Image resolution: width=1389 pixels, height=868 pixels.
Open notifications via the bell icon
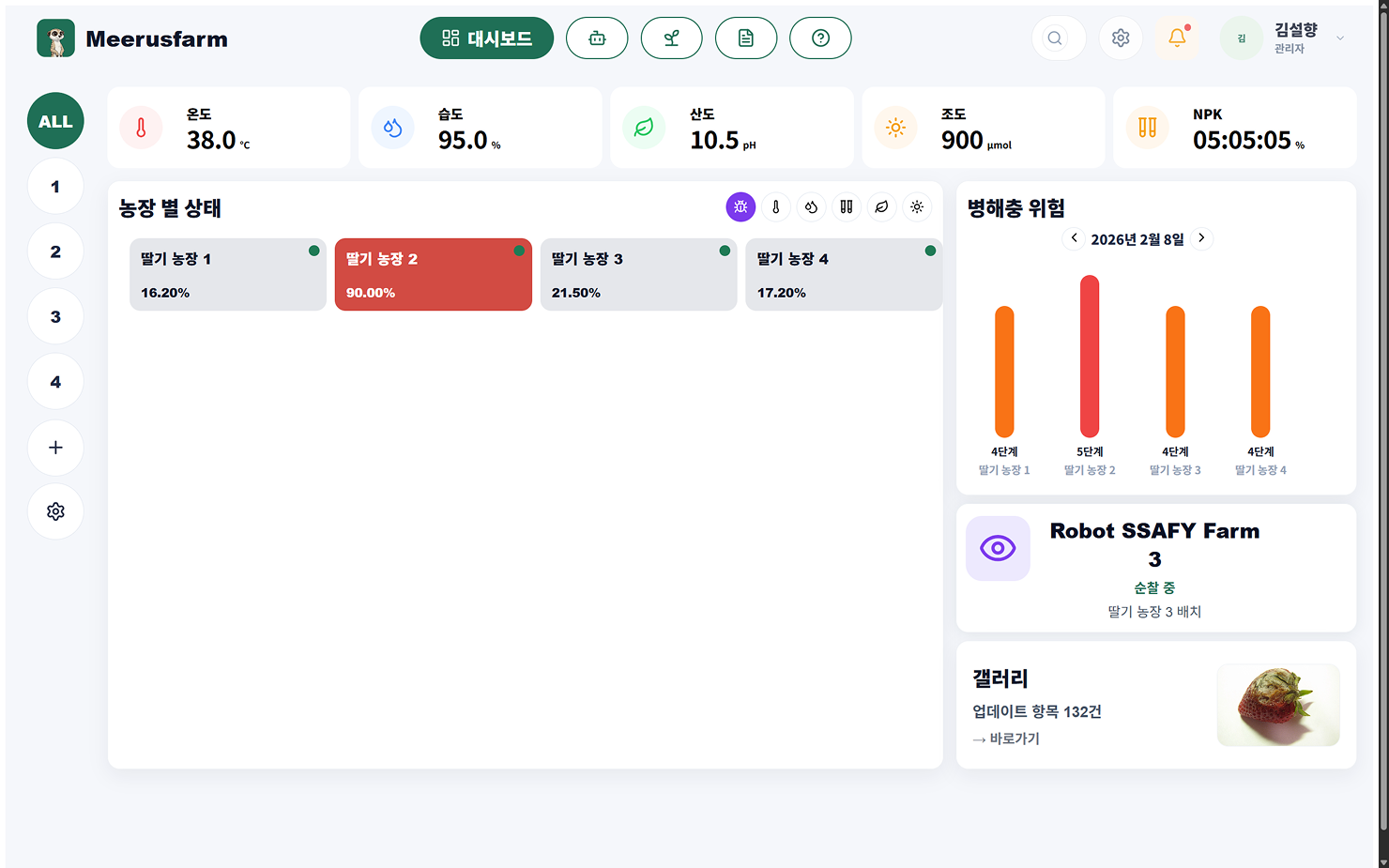coord(1177,38)
